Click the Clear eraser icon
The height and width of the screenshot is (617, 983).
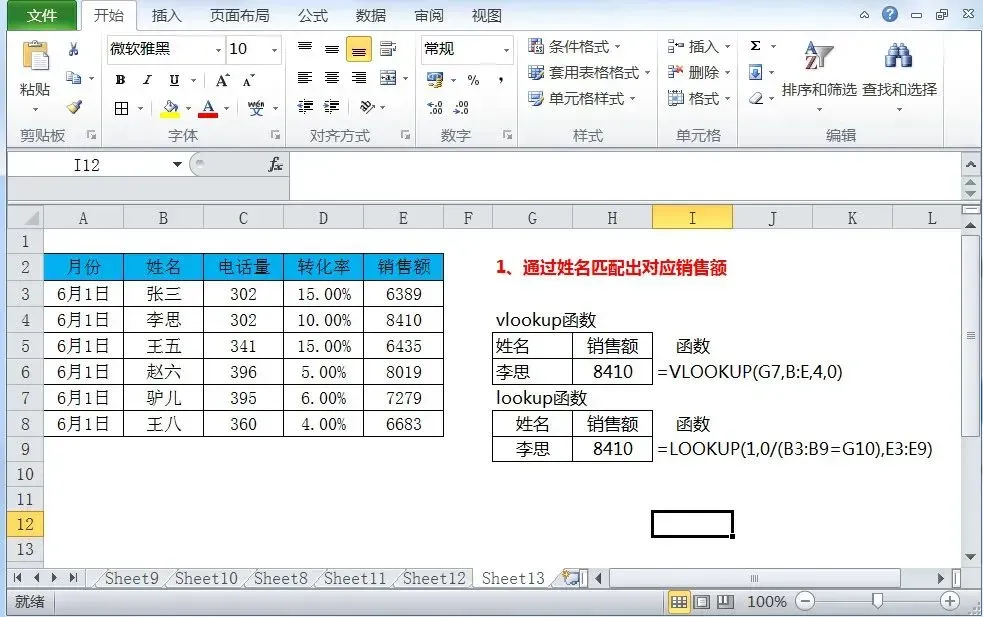pyautogui.click(x=756, y=98)
